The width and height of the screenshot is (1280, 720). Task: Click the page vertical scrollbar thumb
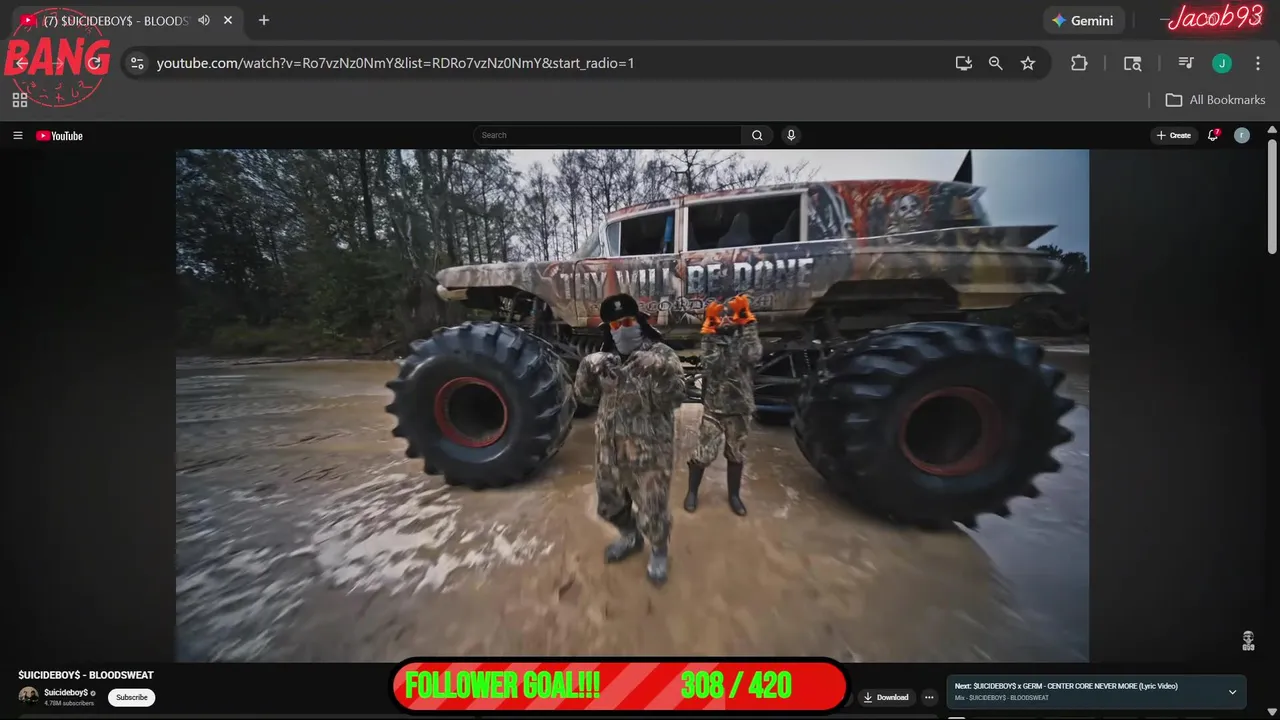click(x=1272, y=196)
